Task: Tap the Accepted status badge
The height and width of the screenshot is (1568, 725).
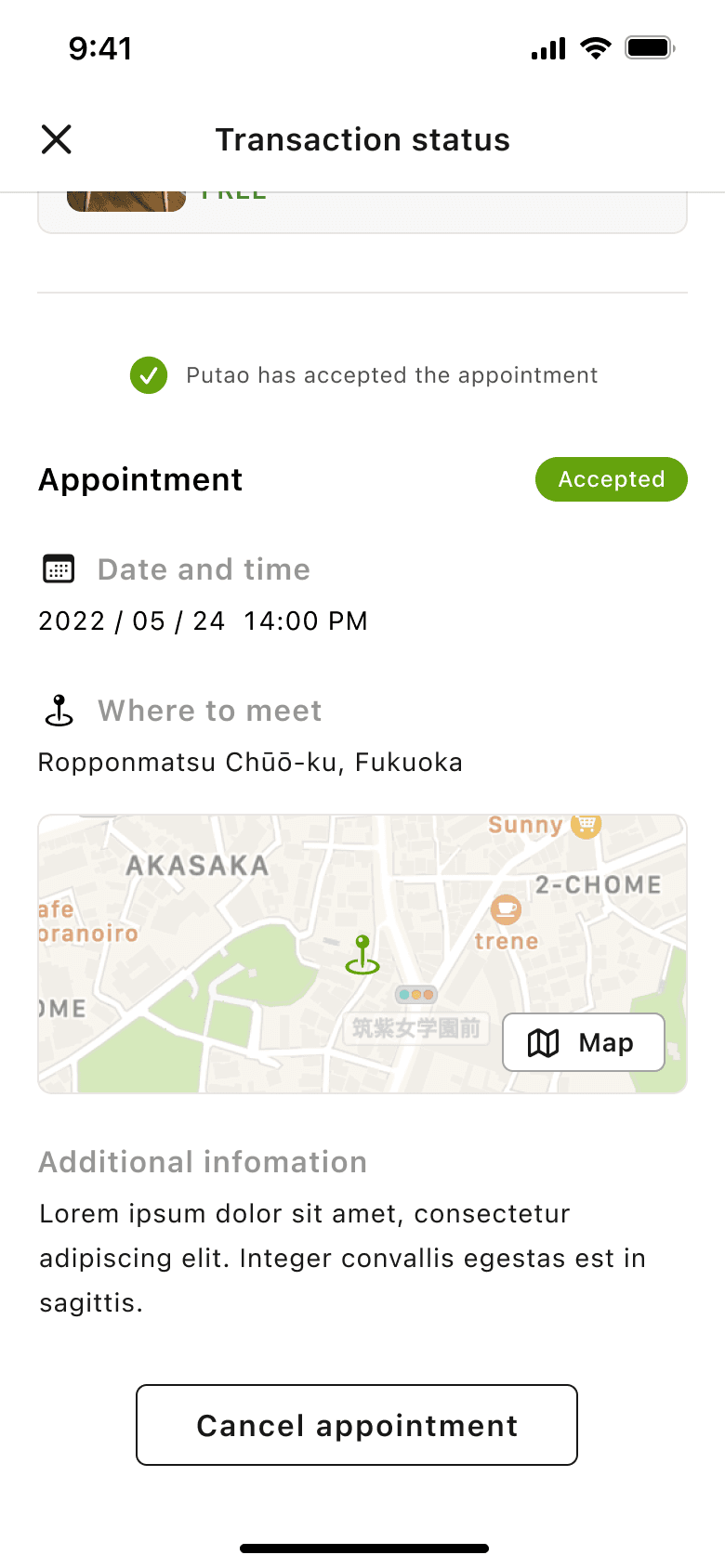Action: tap(612, 479)
